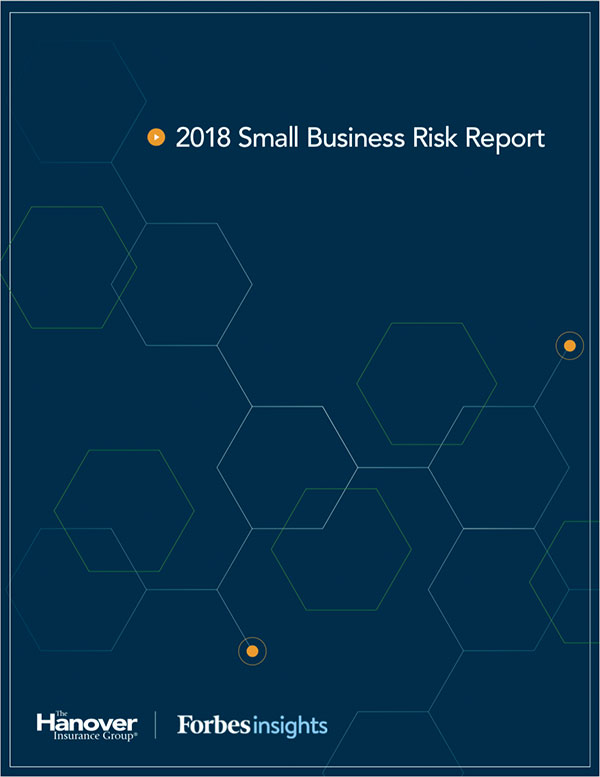Click the orange play icon beside the title
This screenshot has height=777, width=600.
tap(156, 137)
